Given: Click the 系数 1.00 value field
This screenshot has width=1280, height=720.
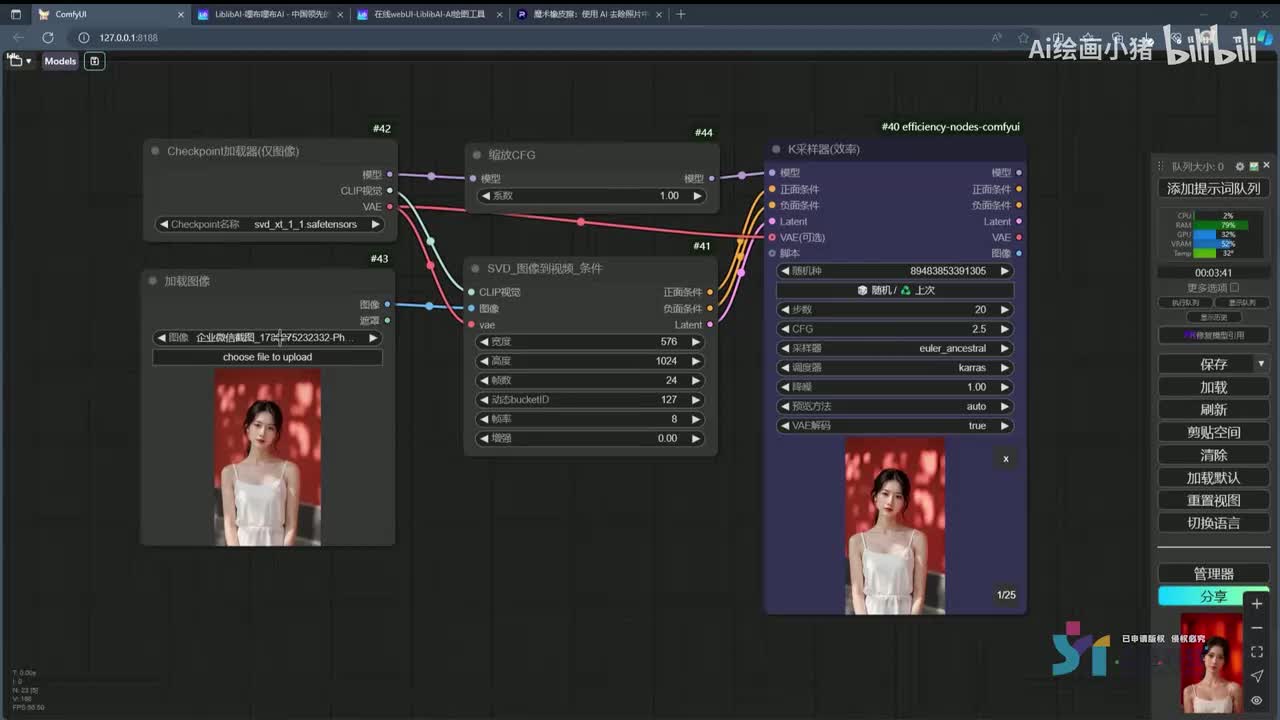Looking at the screenshot, I should [x=591, y=196].
